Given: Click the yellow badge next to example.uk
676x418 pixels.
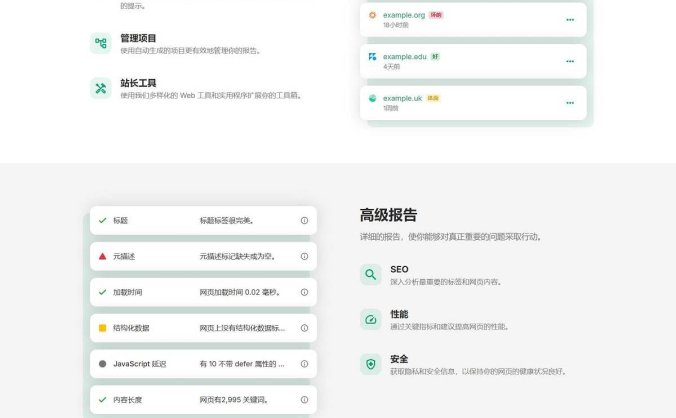Looking at the screenshot, I should point(433,98).
